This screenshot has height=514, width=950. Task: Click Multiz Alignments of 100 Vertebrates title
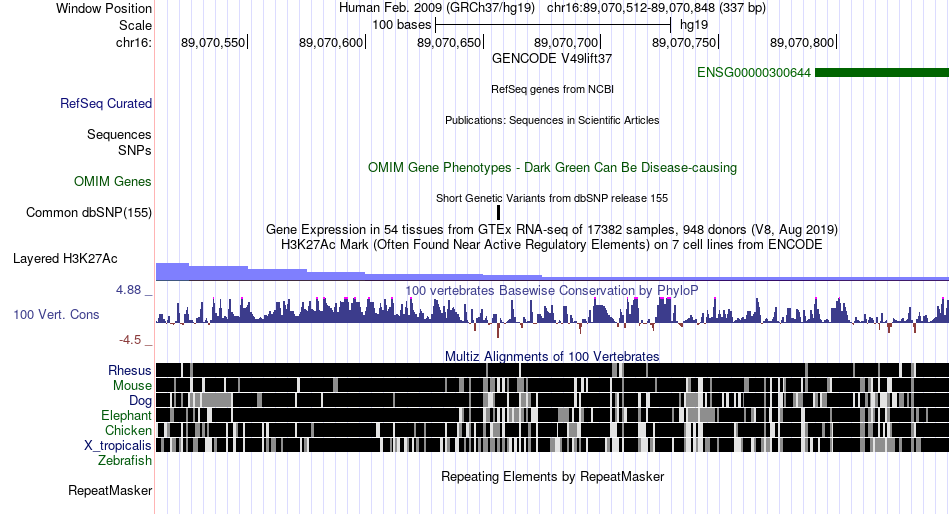tap(552, 356)
